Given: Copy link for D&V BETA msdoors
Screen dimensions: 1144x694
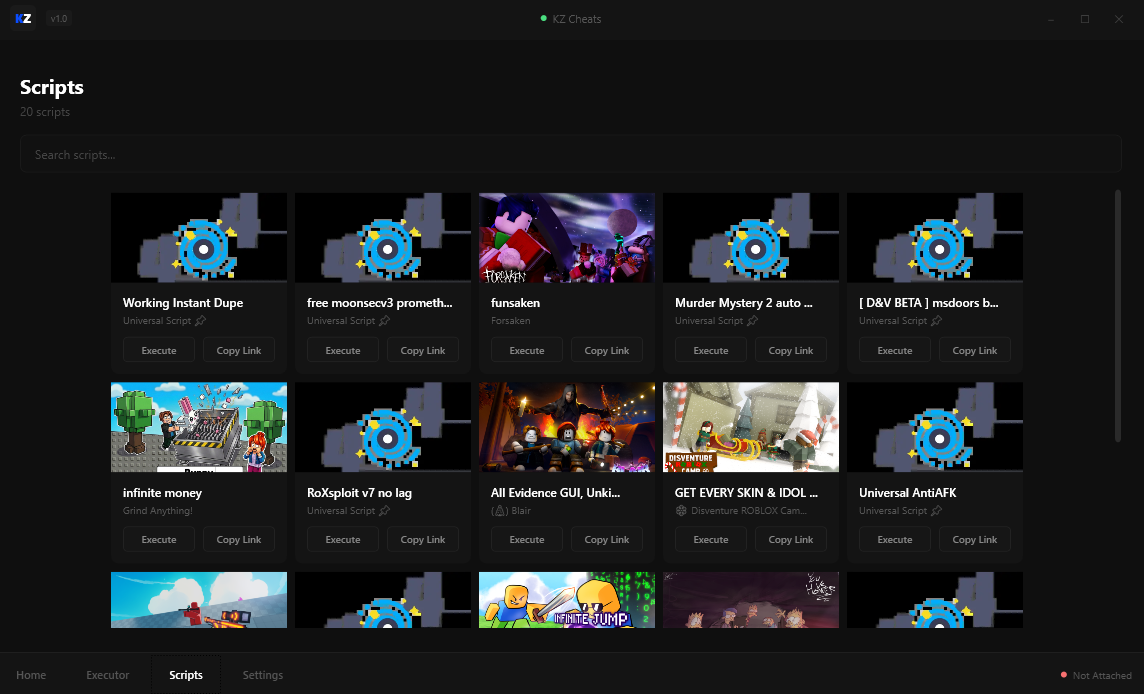Looking at the screenshot, I should click(974, 350).
